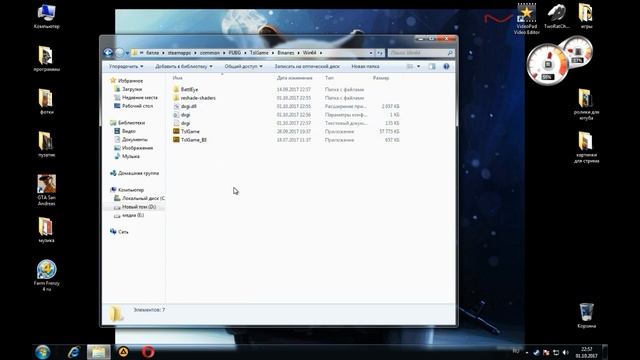
Task: Open Explorer help via the question mark
Action: [446, 66]
